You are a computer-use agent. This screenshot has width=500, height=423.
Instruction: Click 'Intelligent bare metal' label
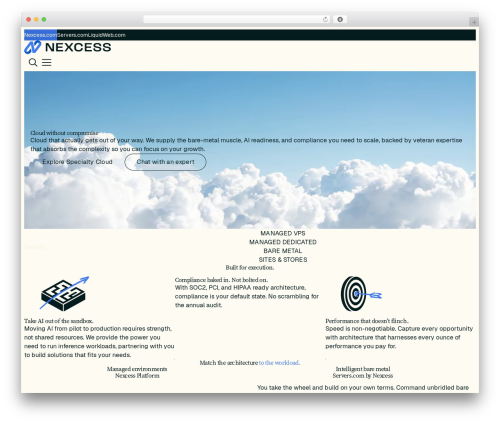point(363,369)
